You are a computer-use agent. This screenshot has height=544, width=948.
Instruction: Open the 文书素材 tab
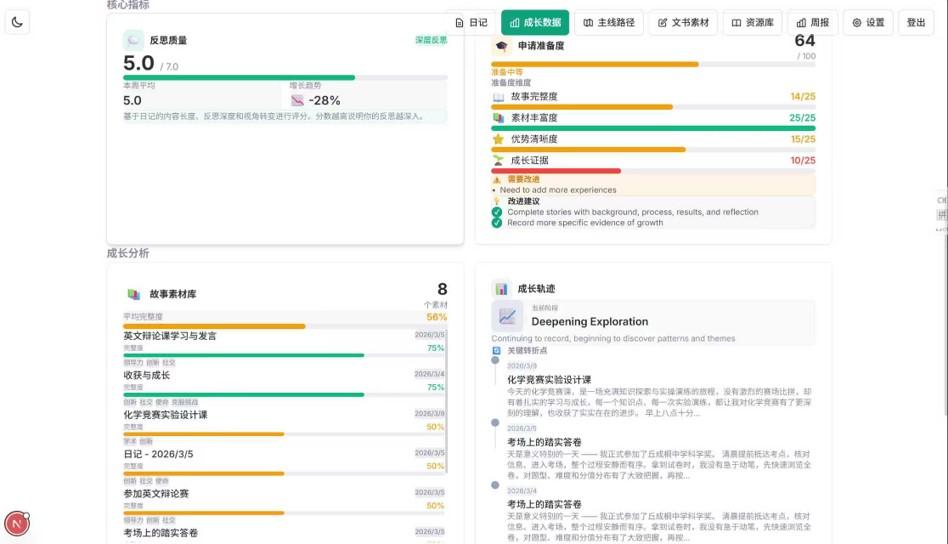[683, 22]
